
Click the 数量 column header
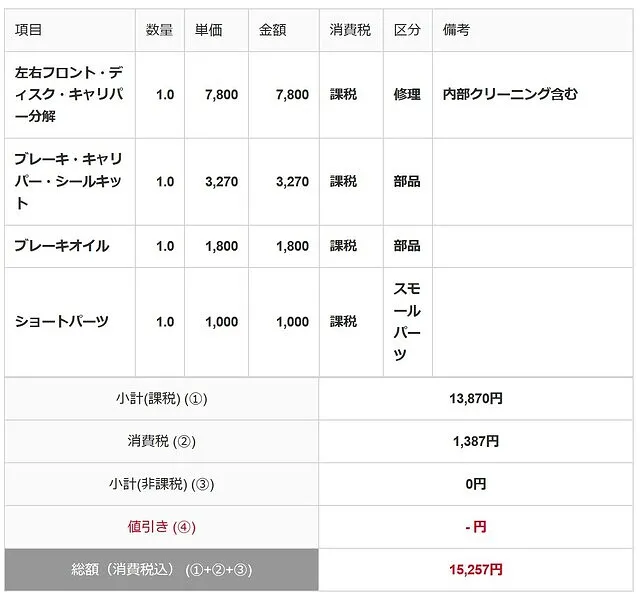(159, 30)
